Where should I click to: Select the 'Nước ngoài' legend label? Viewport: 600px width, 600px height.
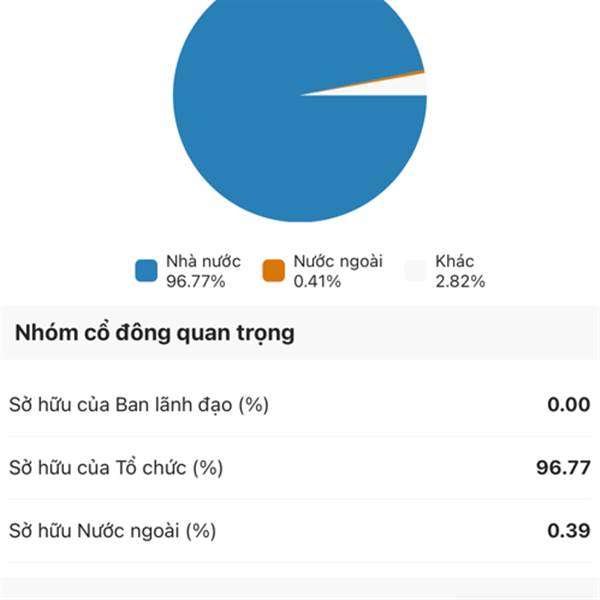pos(338,262)
